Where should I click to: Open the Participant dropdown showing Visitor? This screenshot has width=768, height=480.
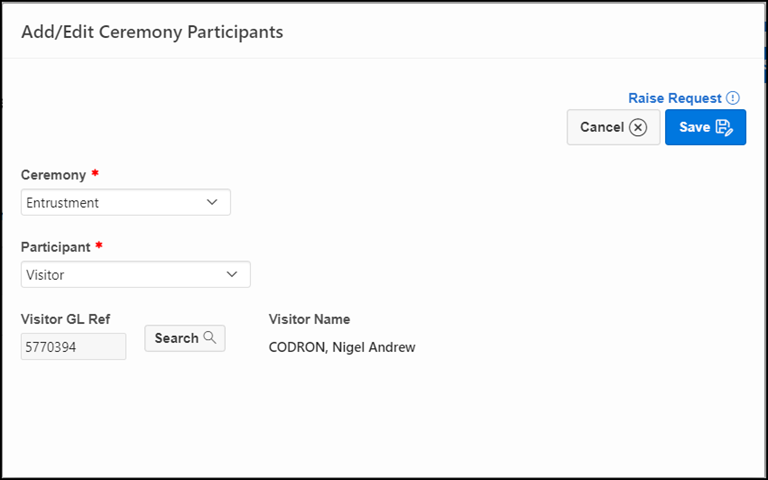click(x=135, y=274)
